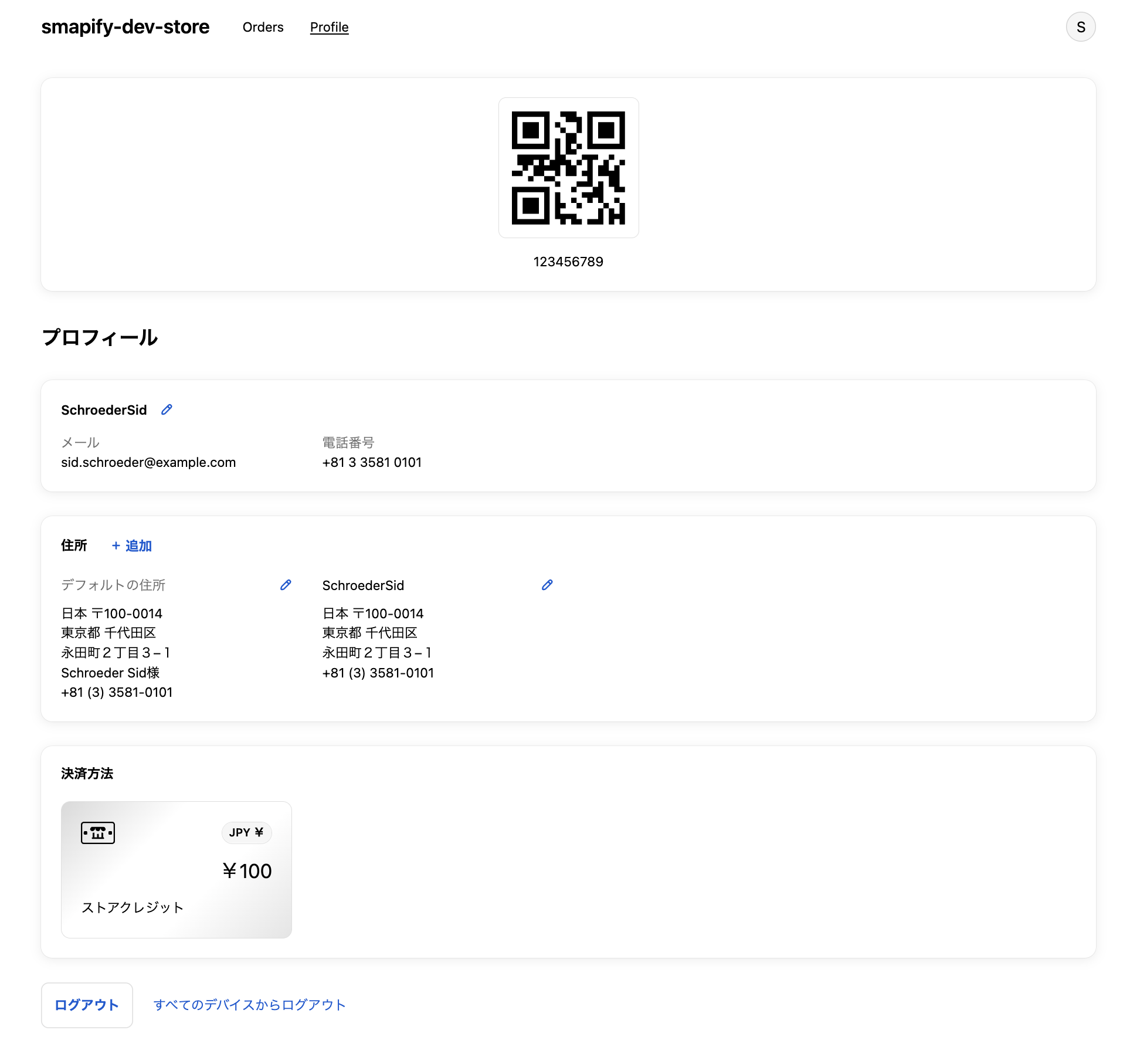The width and height of the screenshot is (1147, 1064).
Task: Open the Orders tab
Action: [x=263, y=27]
